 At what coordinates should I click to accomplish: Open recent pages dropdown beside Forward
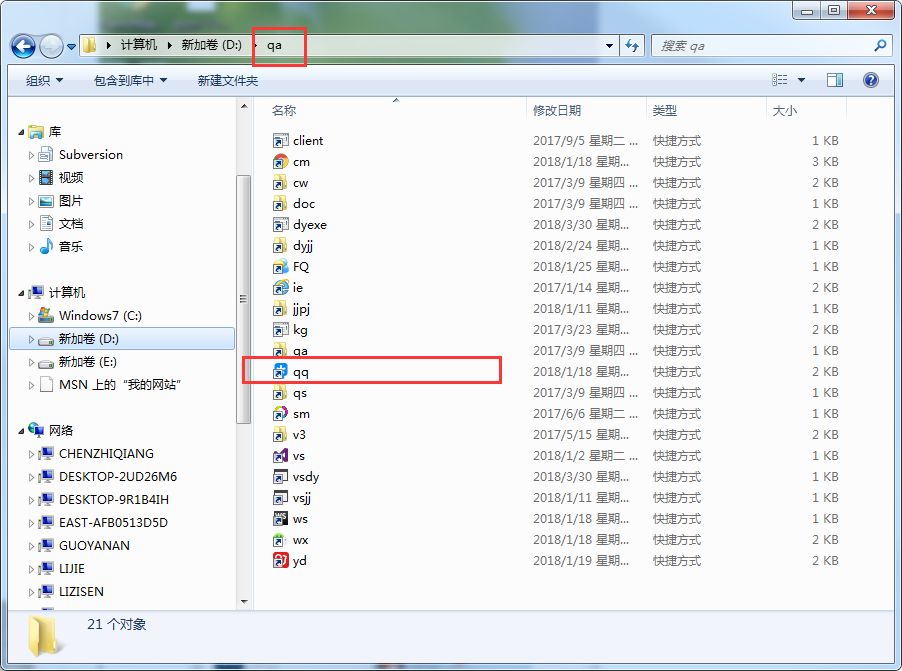click(x=71, y=47)
